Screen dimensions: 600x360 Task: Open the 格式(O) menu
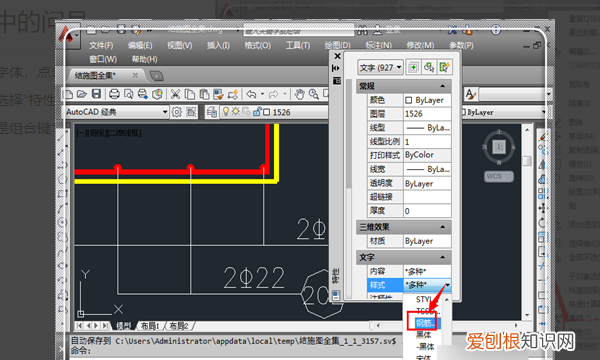click(x=258, y=46)
